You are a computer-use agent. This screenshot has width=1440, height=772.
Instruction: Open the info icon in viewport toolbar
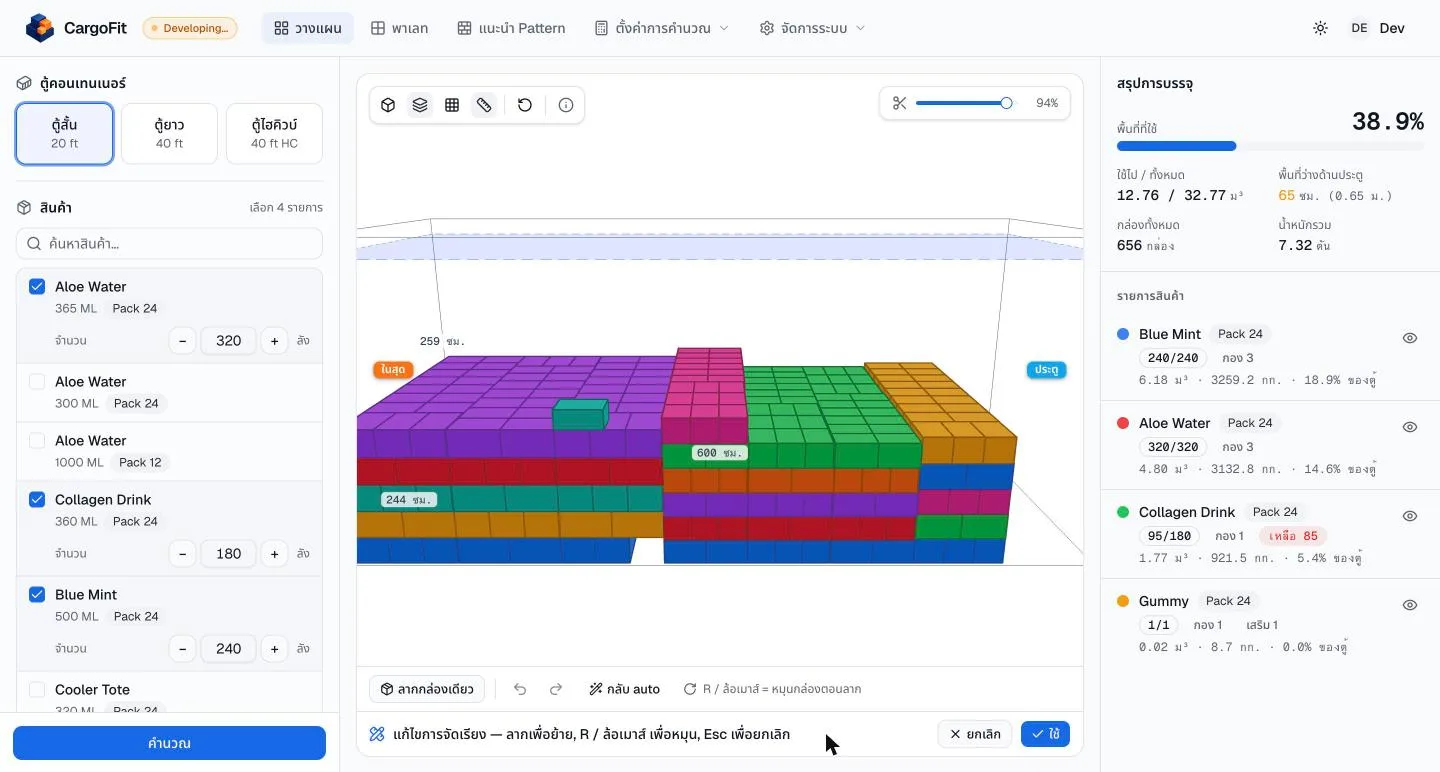tap(566, 105)
